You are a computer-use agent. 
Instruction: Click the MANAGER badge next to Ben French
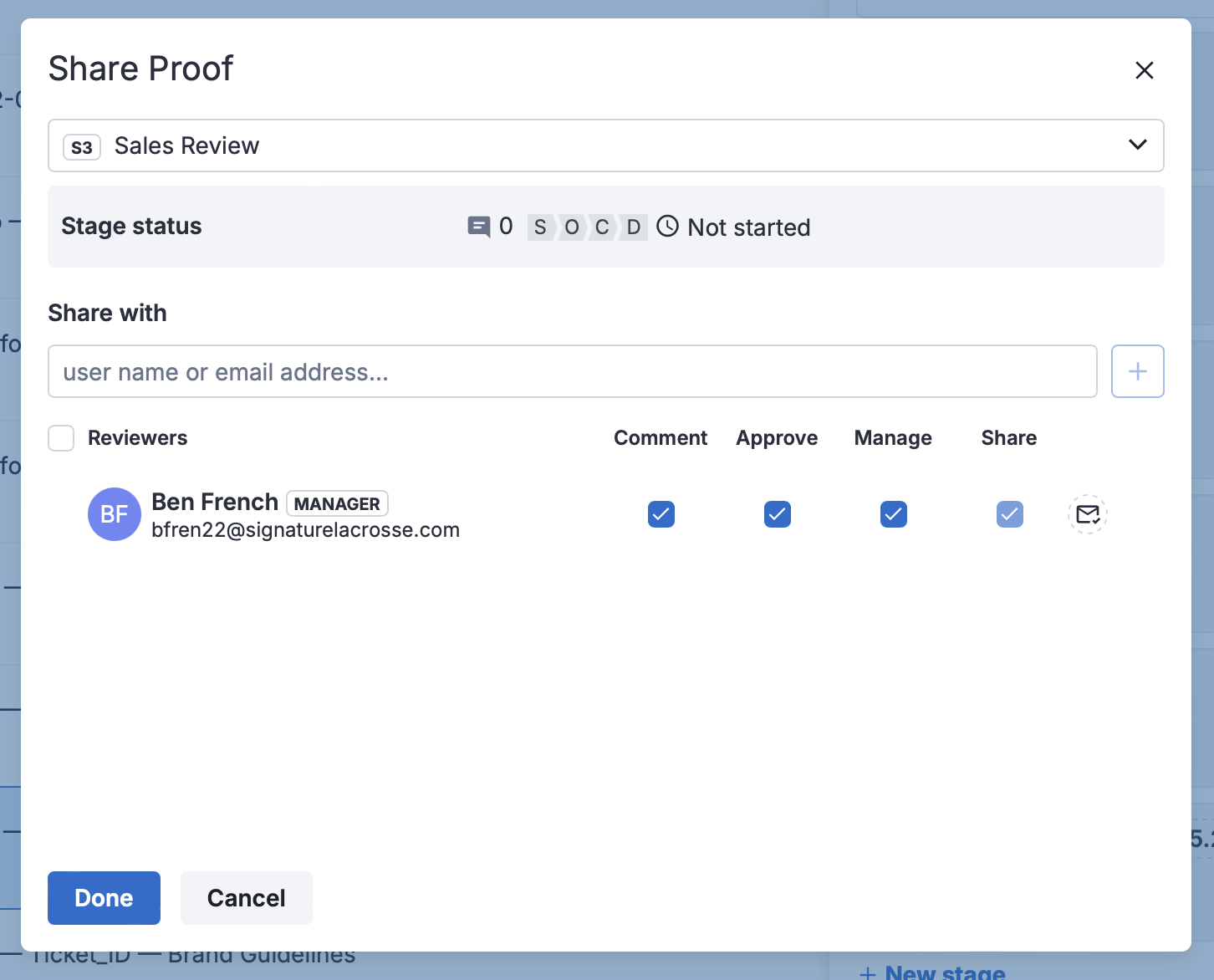click(x=337, y=503)
